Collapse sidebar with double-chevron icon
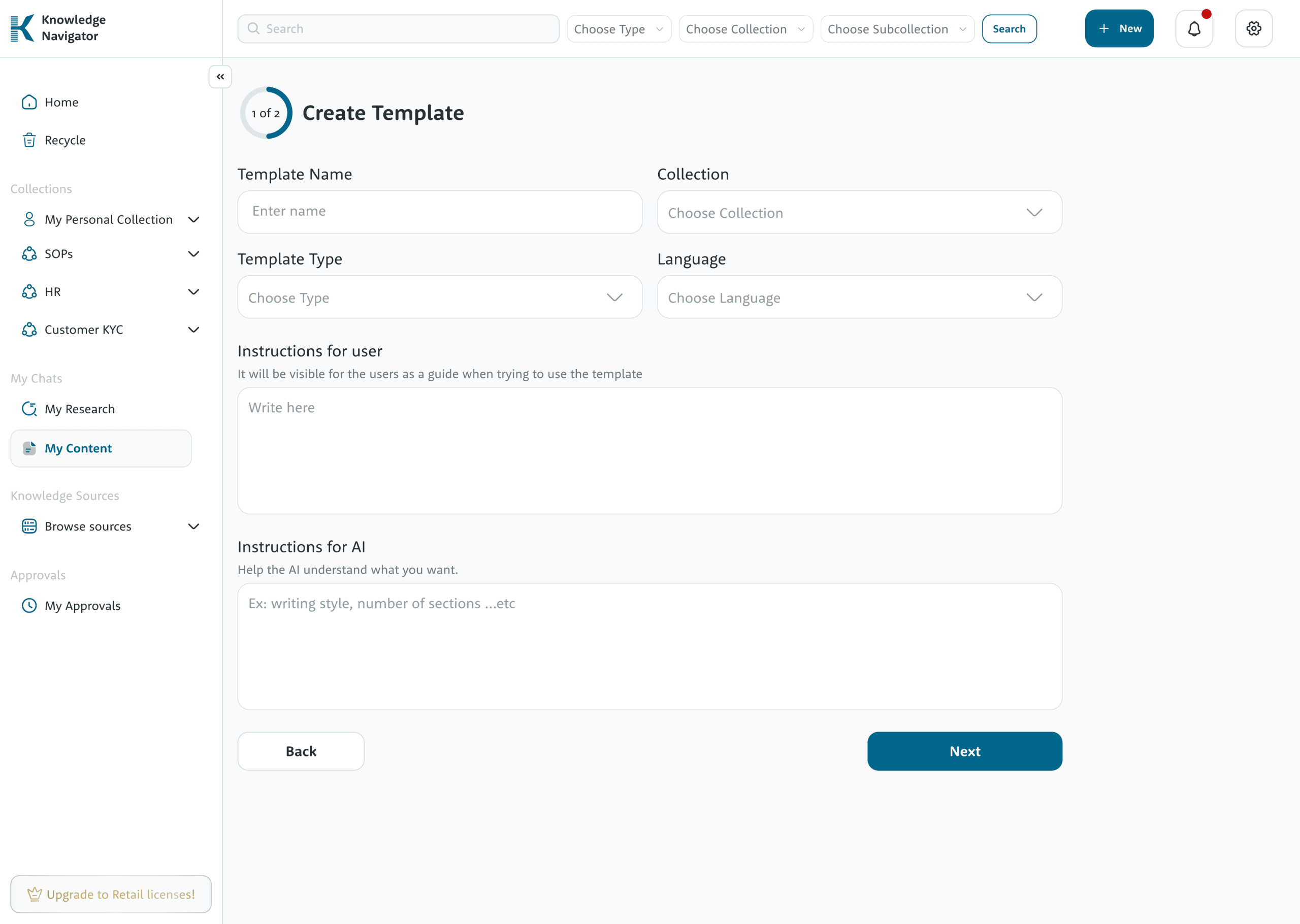The height and width of the screenshot is (924, 1300). 220,77
